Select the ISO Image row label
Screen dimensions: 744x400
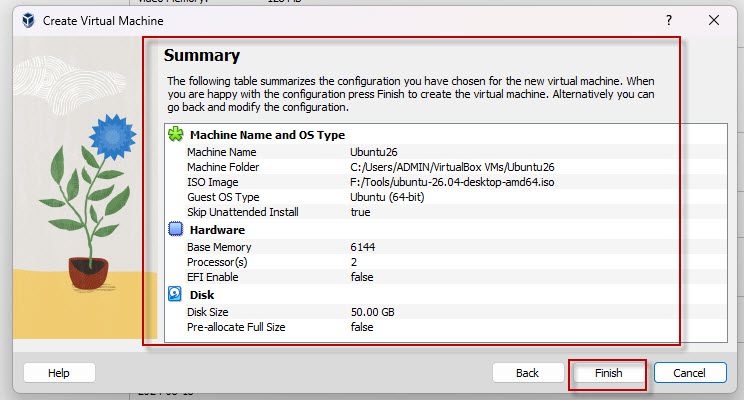[x=213, y=182]
